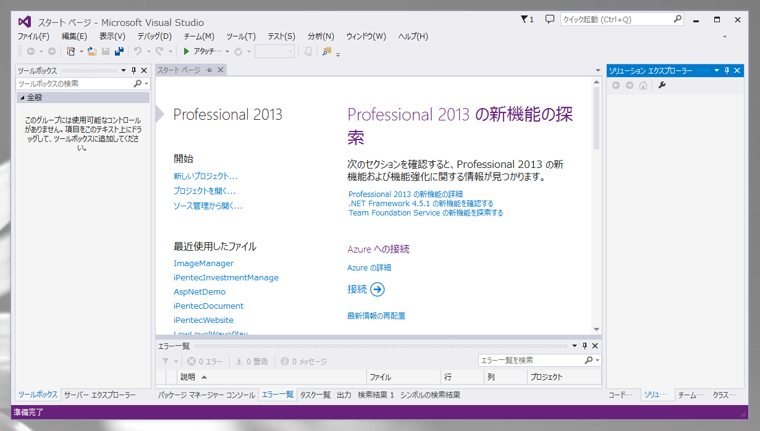Click the forward icon in Solution Explorer
The image size is (760, 431).
tap(629, 85)
